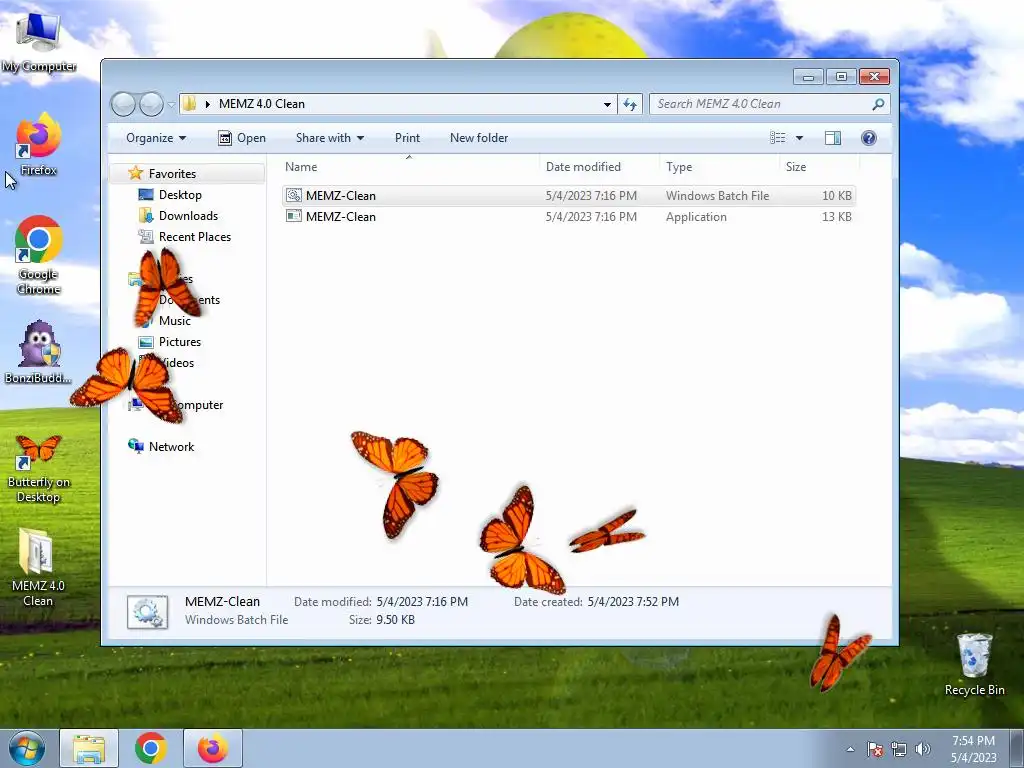Open Desktop in Favorites
Image resolution: width=1024 pixels, height=768 pixels.
pos(180,195)
